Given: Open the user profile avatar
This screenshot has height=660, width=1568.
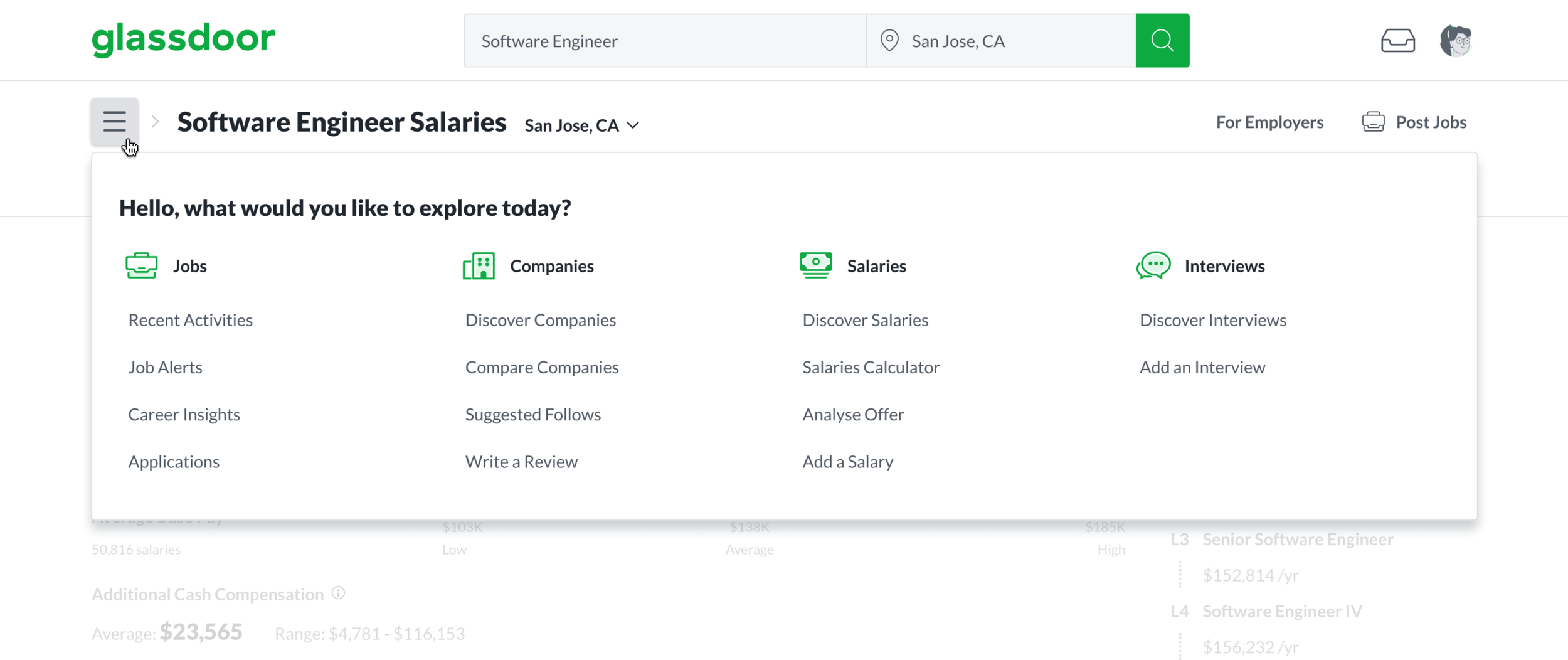Looking at the screenshot, I should (1456, 41).
